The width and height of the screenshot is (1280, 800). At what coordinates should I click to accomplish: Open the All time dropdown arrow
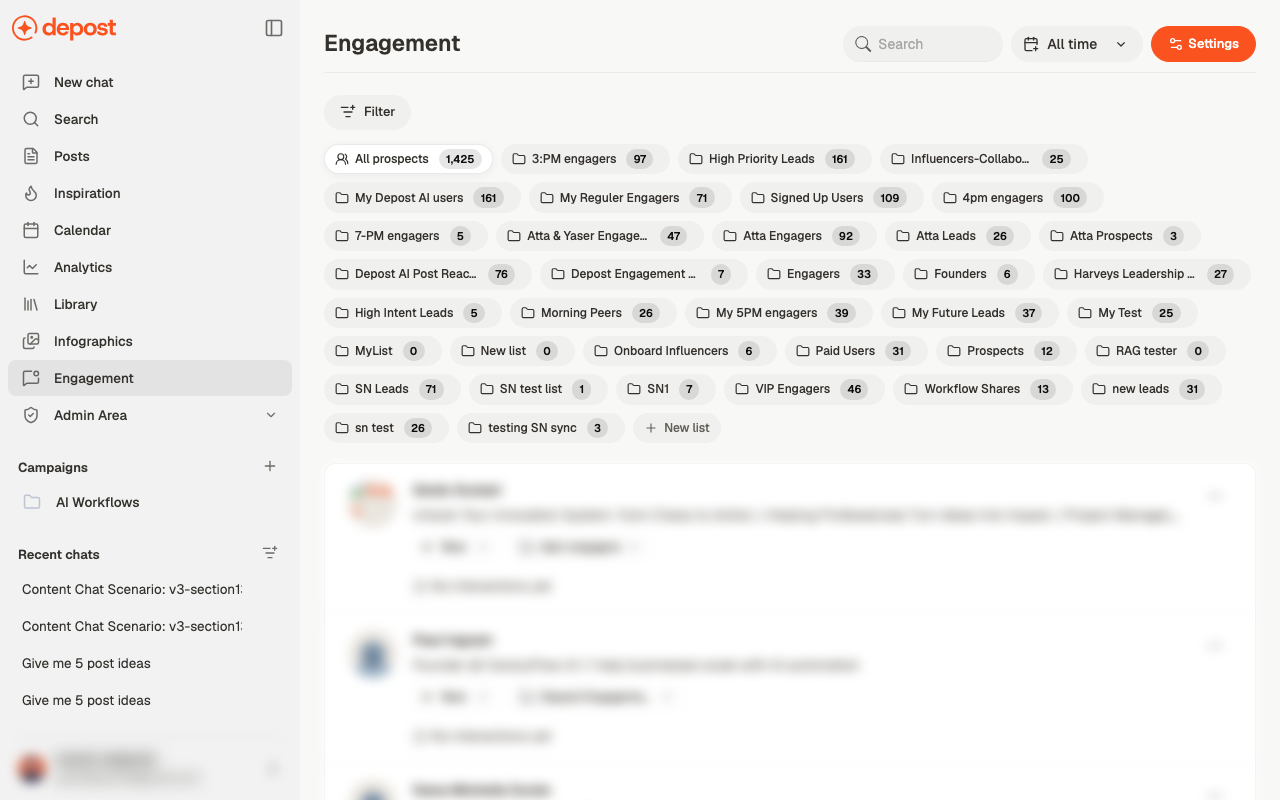[1121, 44]
